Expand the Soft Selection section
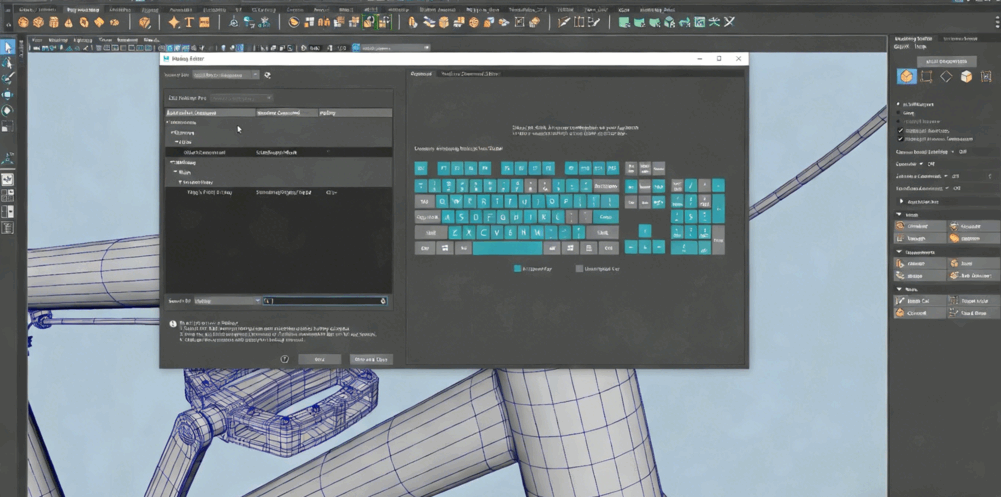Screen dimensions: 1001x497 tap(902, 201)
